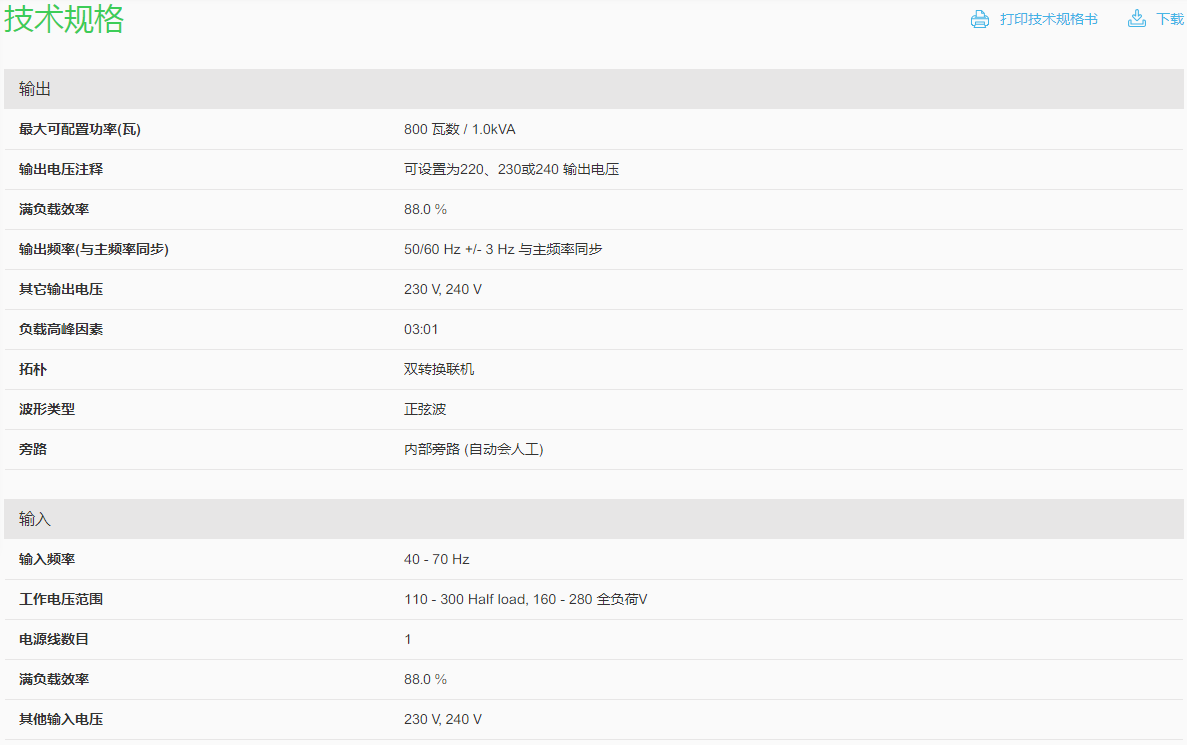
Task: Select the 拓朴 value 双转换联机
Action: click(439, 369)
